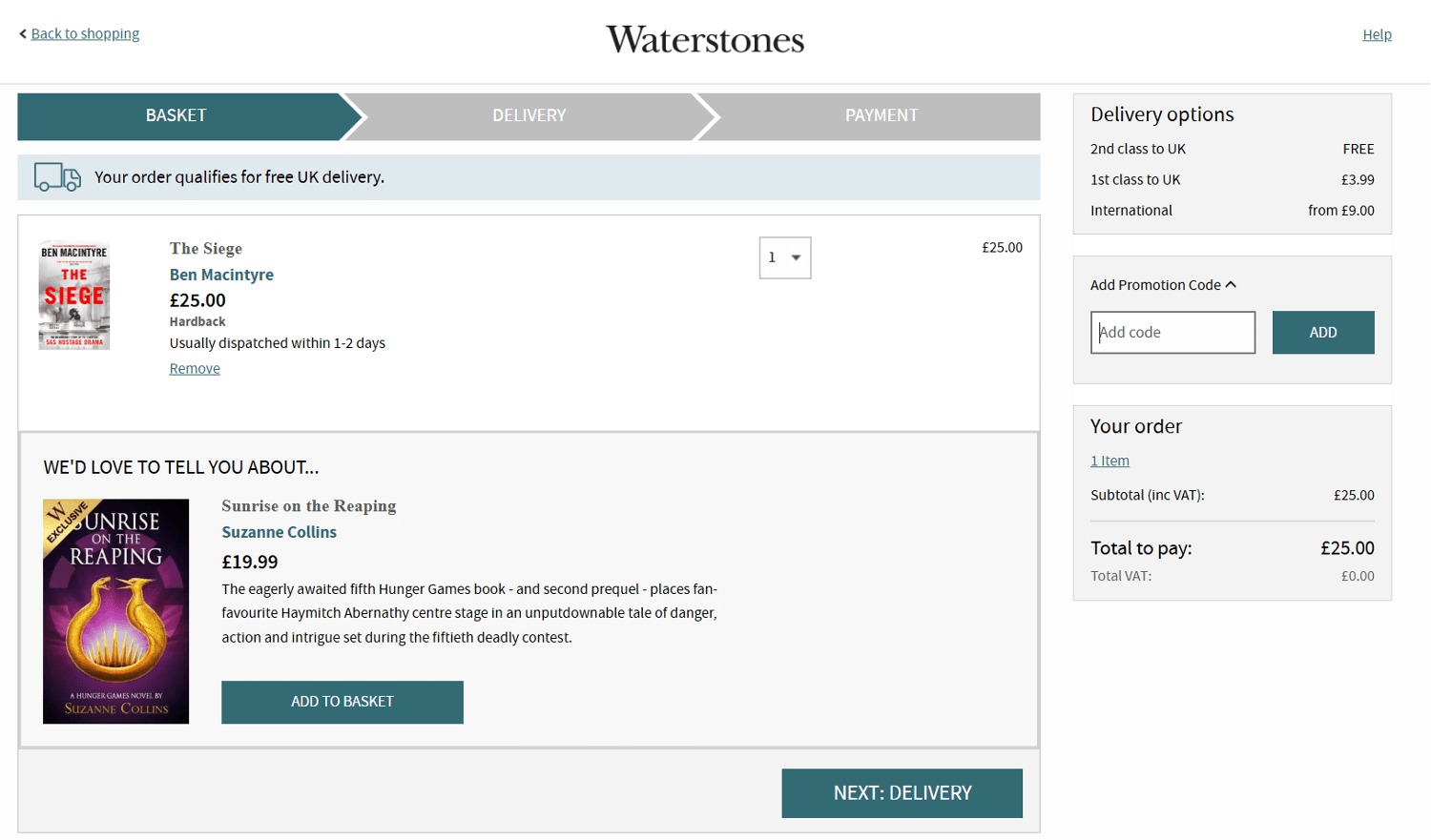Remove The Siege from basket

[195, 368]
